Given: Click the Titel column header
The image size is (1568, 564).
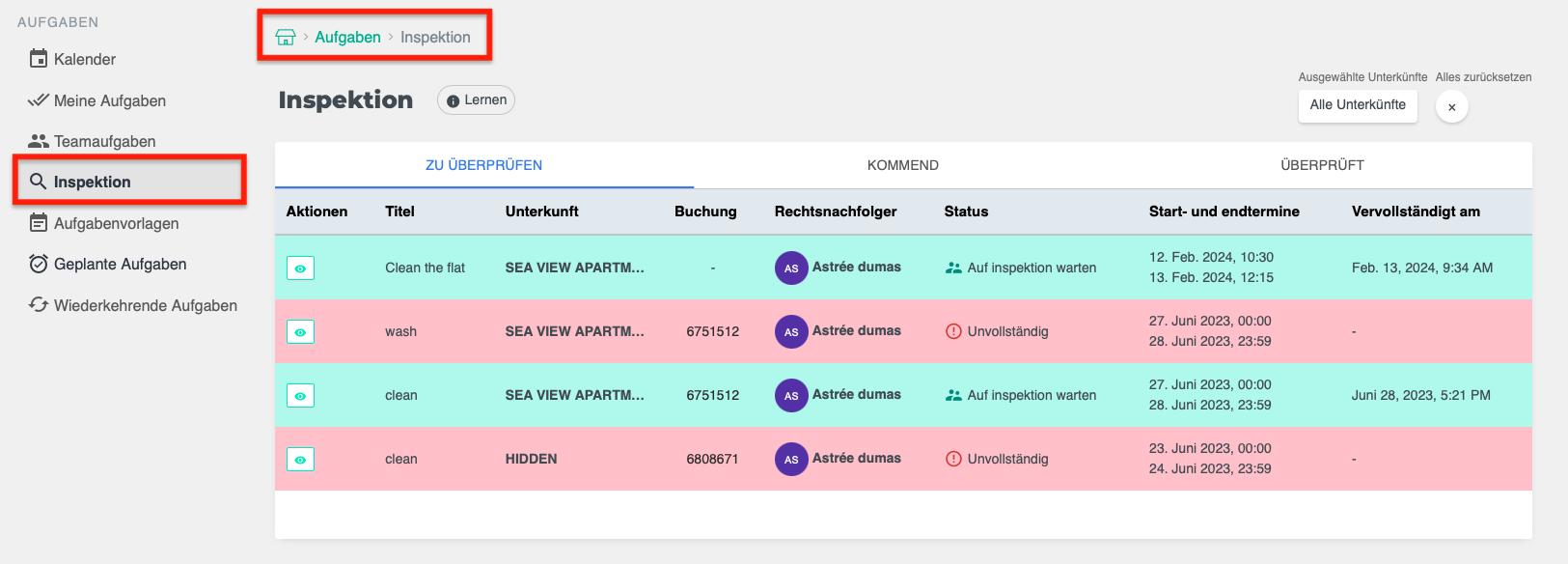Looking at the screenshot, I should 399,211.
